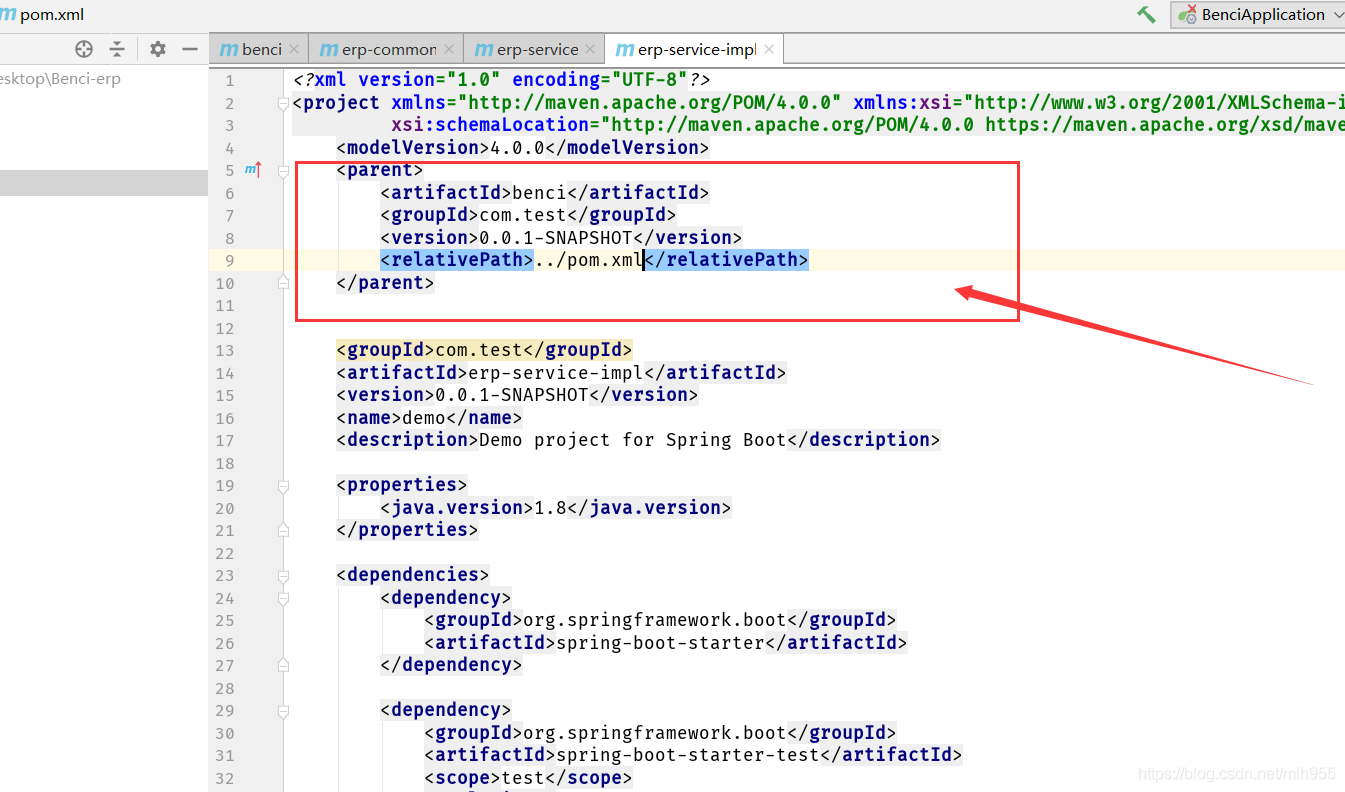Click the name value demo

(424, 418)
